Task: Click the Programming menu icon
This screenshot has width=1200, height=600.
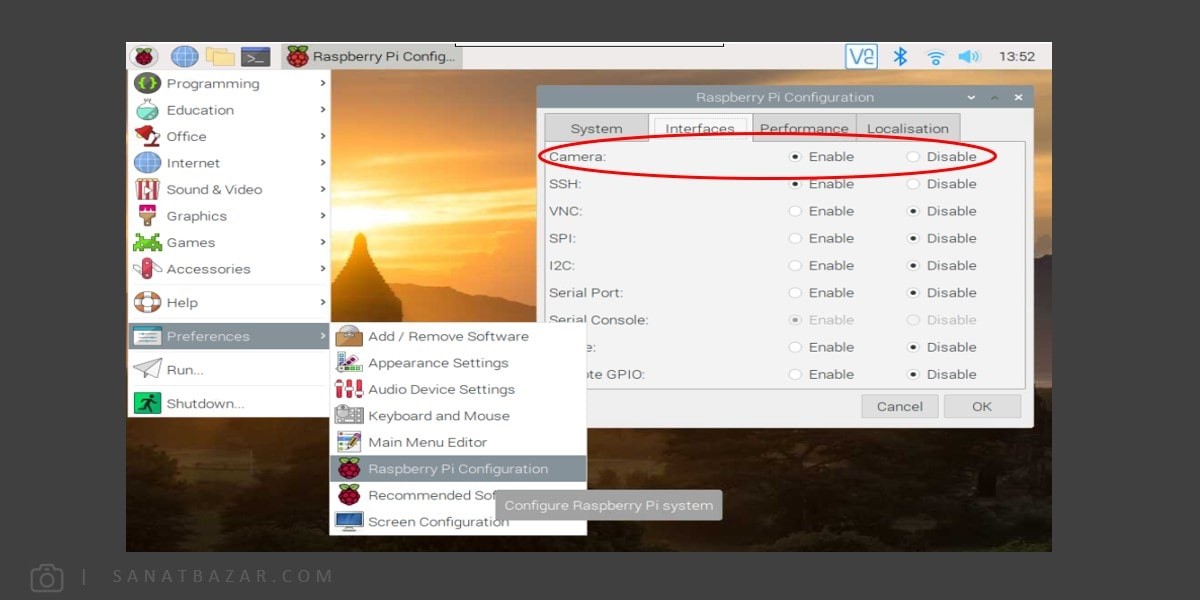Action: [147, 84]
